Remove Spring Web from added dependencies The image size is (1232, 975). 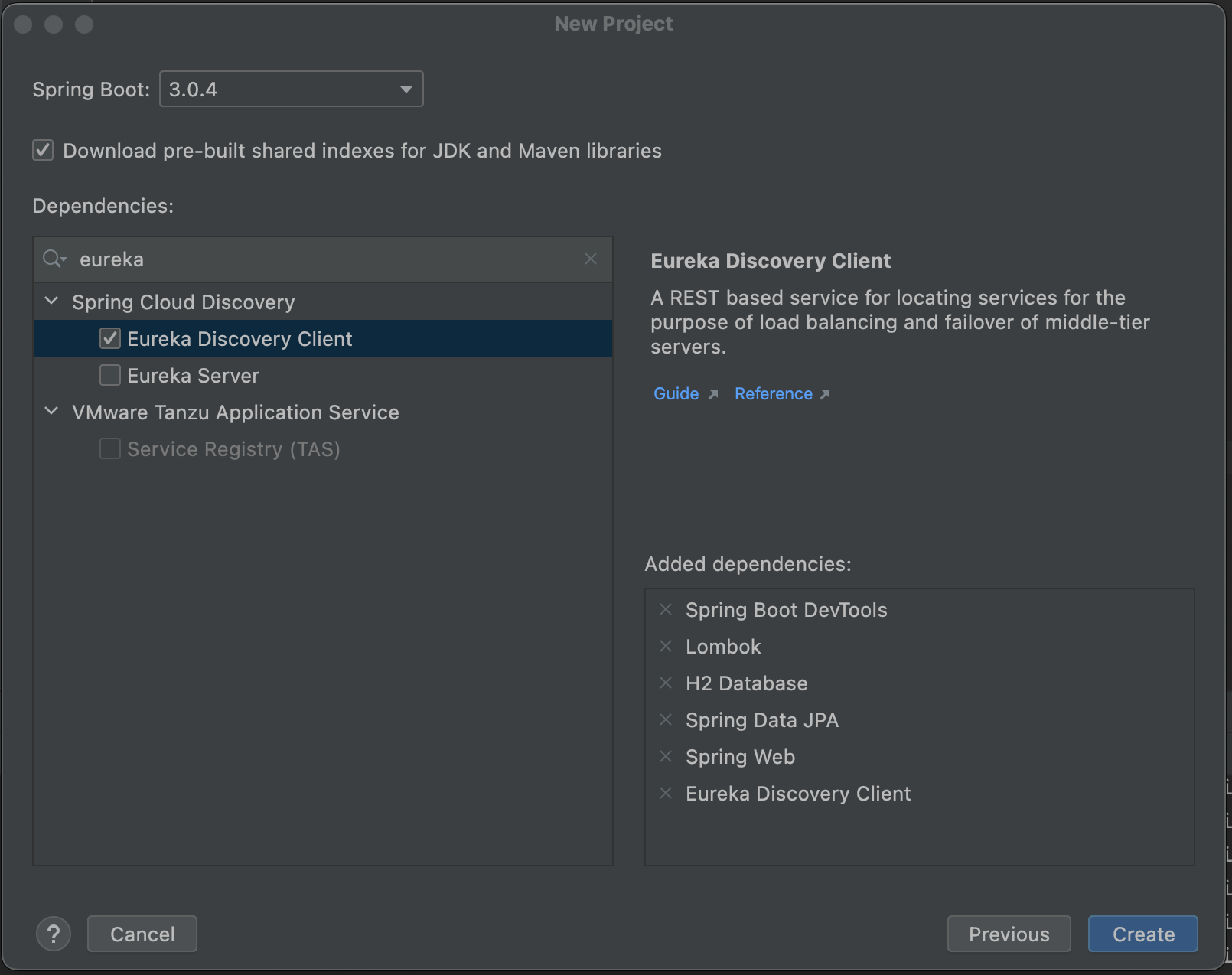666,756
